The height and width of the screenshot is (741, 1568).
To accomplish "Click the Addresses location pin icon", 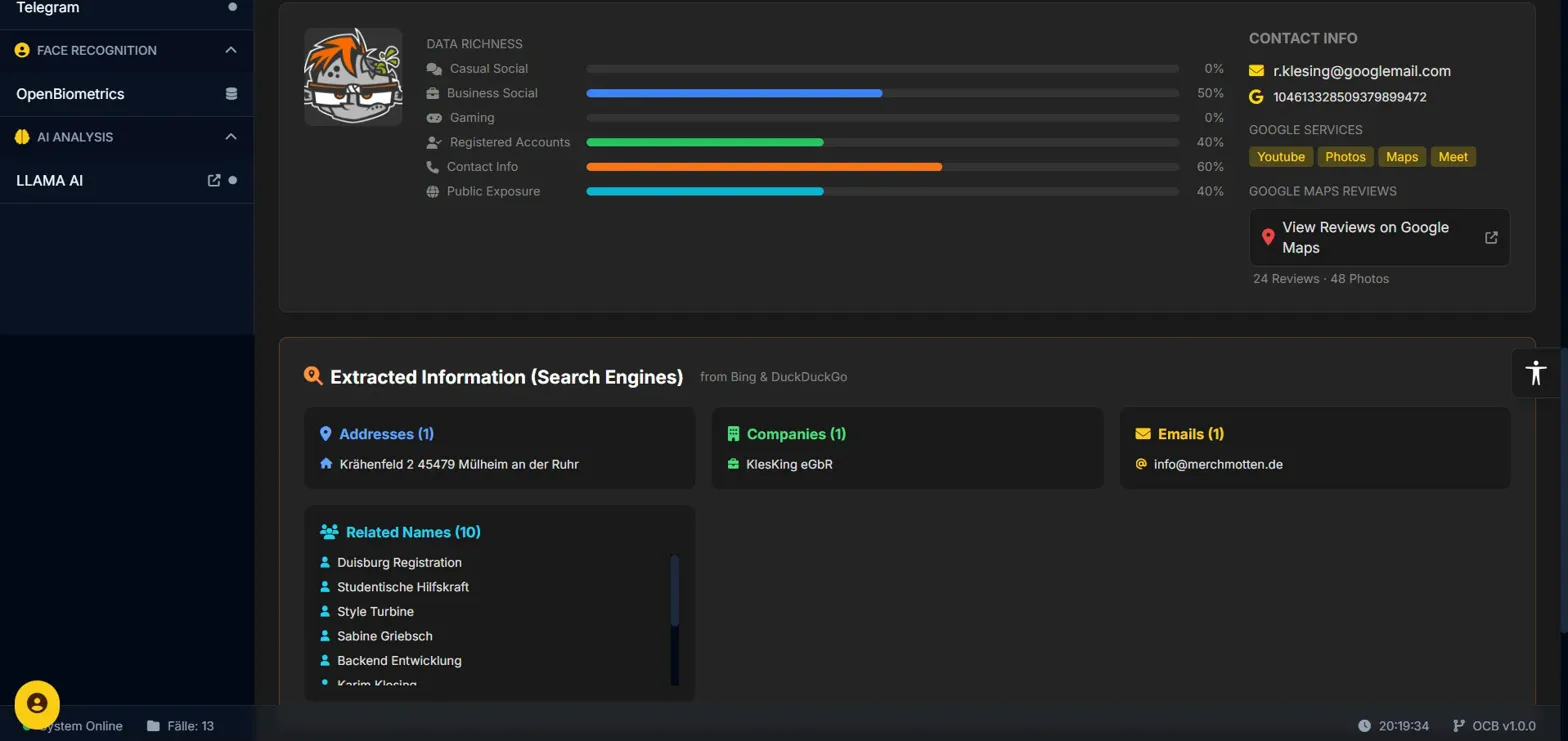I will [325, 434].
